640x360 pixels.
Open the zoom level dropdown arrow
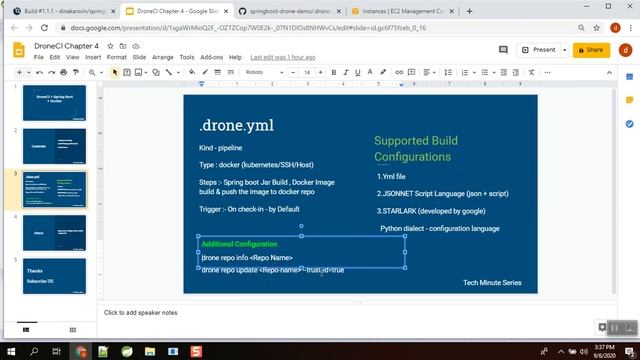pyautogui.click(x=101, y=73)
